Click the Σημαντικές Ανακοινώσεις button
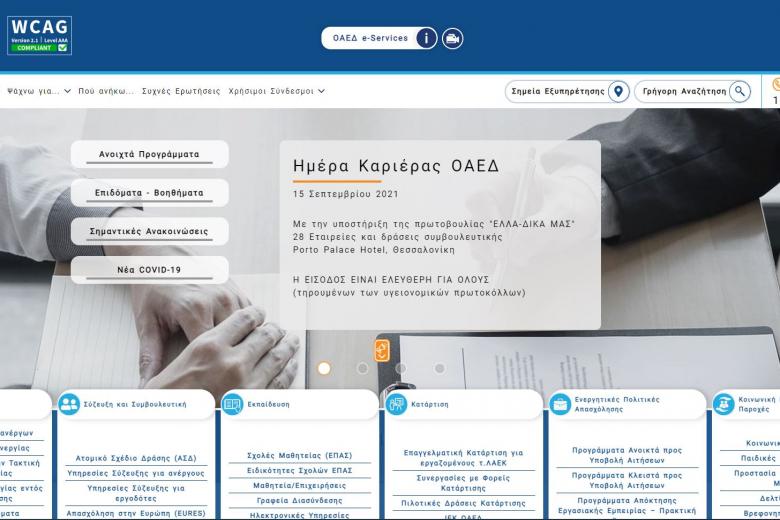Viewport: 780px width, 520px height. click(149, 231)
